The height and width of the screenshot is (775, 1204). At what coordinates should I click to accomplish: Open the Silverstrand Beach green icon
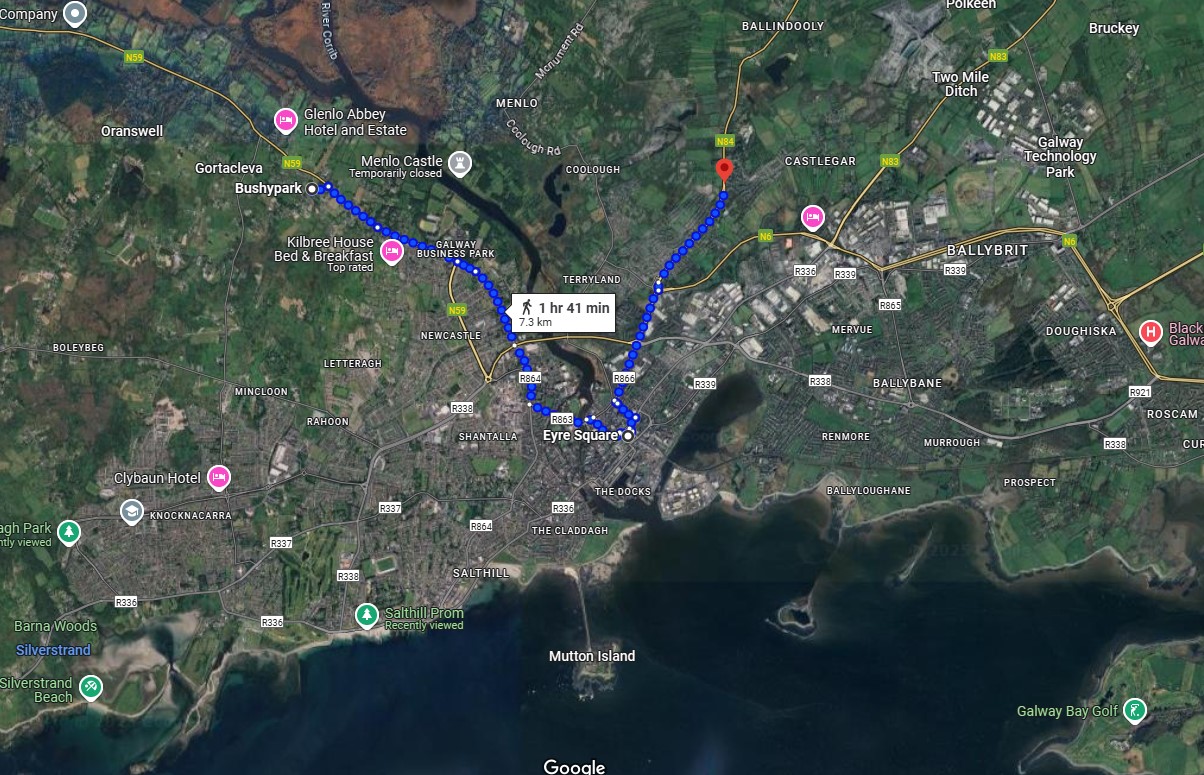point(91,688)
